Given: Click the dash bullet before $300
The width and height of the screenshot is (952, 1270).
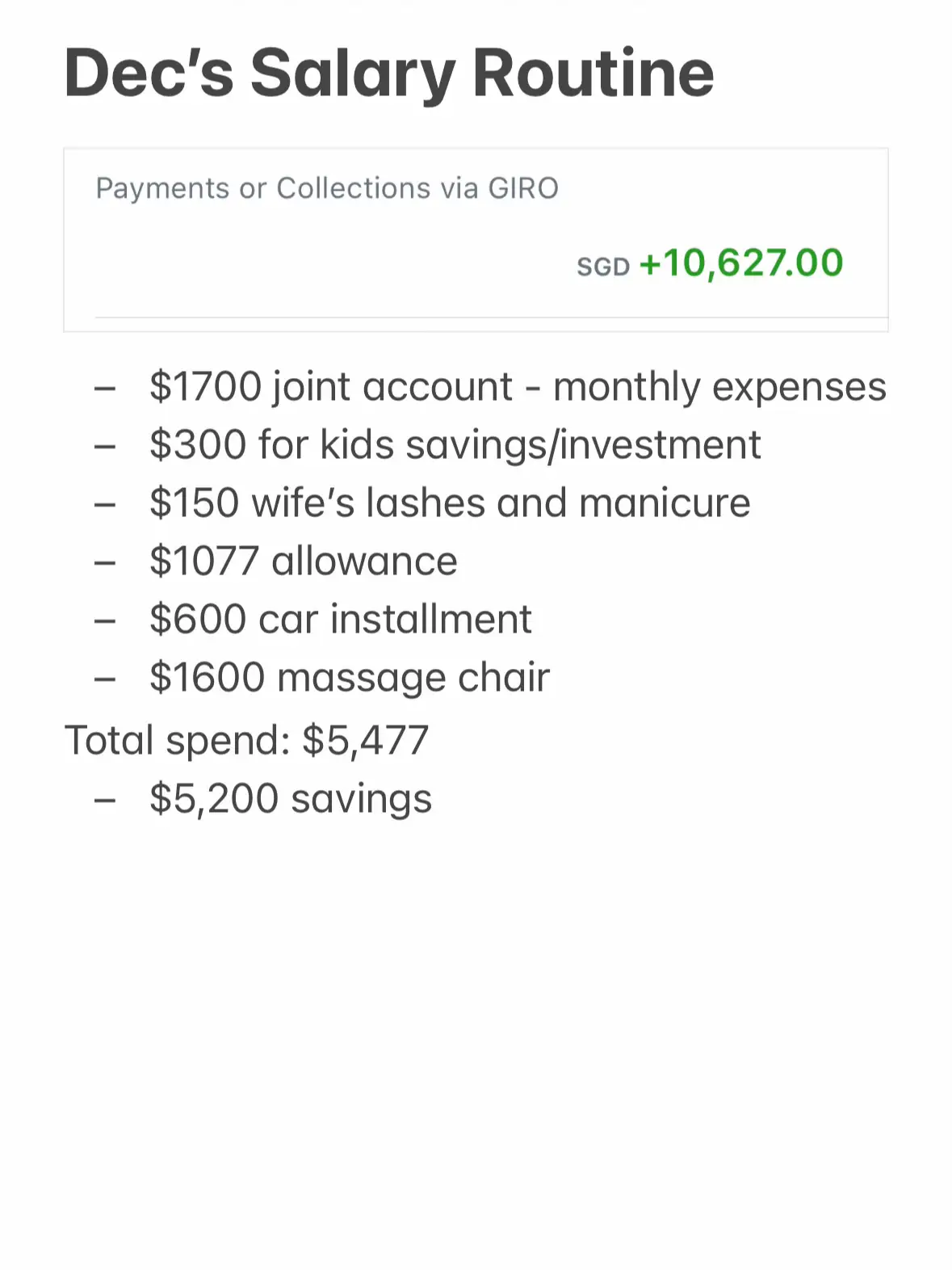Looking at the screenshot, I should [105, 447].
